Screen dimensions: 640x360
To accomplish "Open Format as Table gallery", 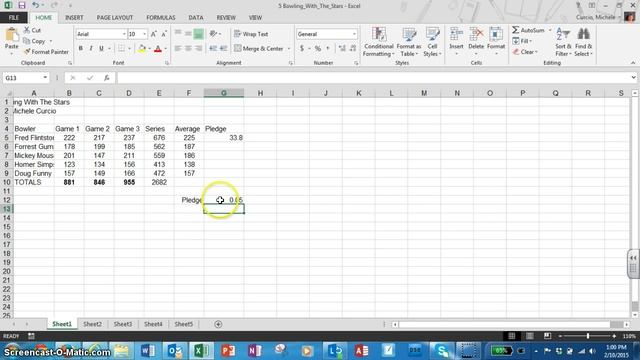I will (409, 42).
